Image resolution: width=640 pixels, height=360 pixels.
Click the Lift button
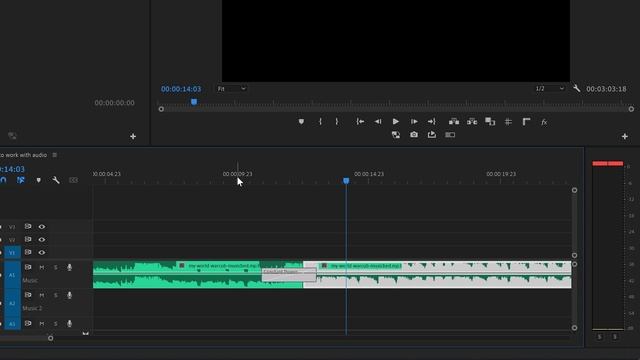click(x=454, y=122)
